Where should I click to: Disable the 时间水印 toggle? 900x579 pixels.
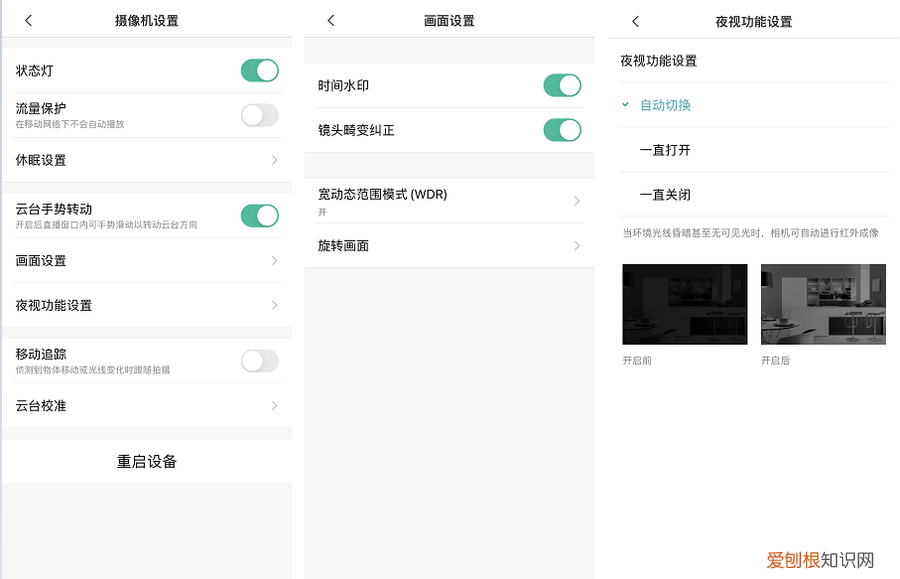click(562, 86)
